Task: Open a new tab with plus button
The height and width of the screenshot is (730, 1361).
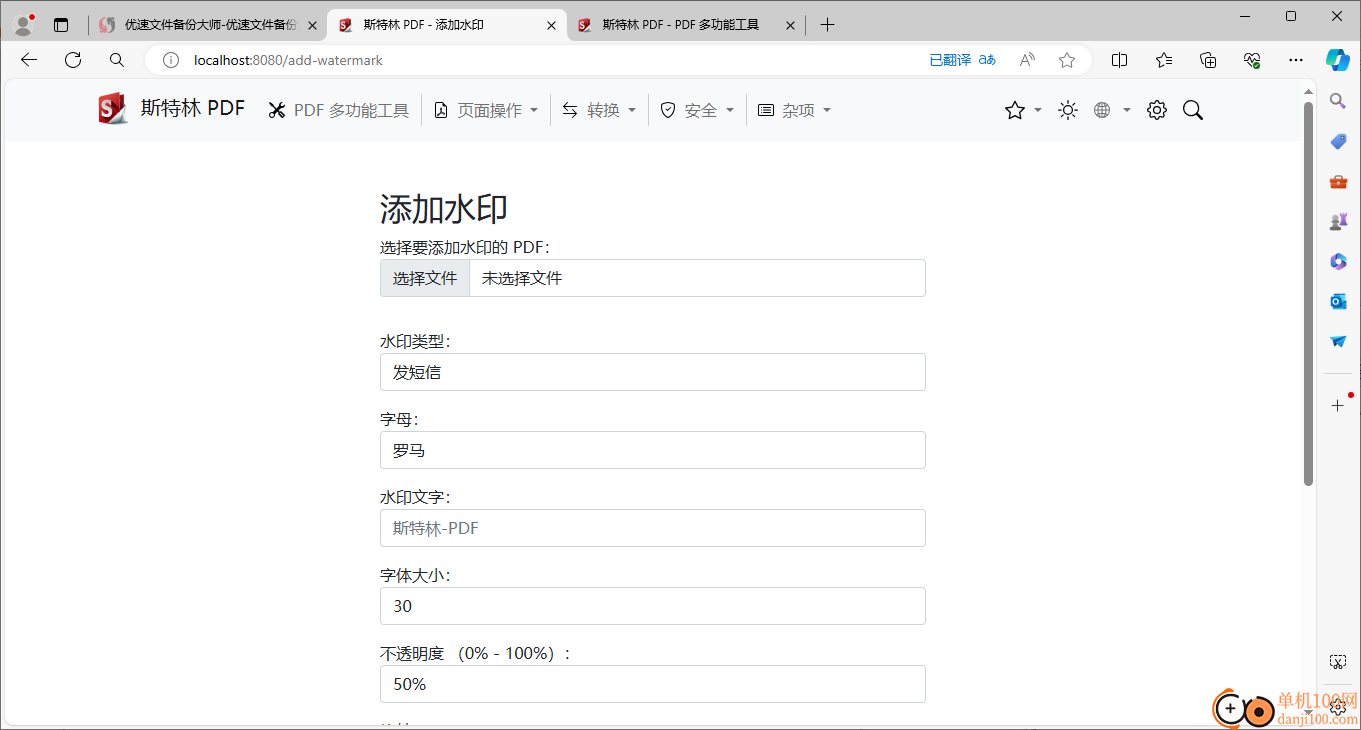Action: 827,25
